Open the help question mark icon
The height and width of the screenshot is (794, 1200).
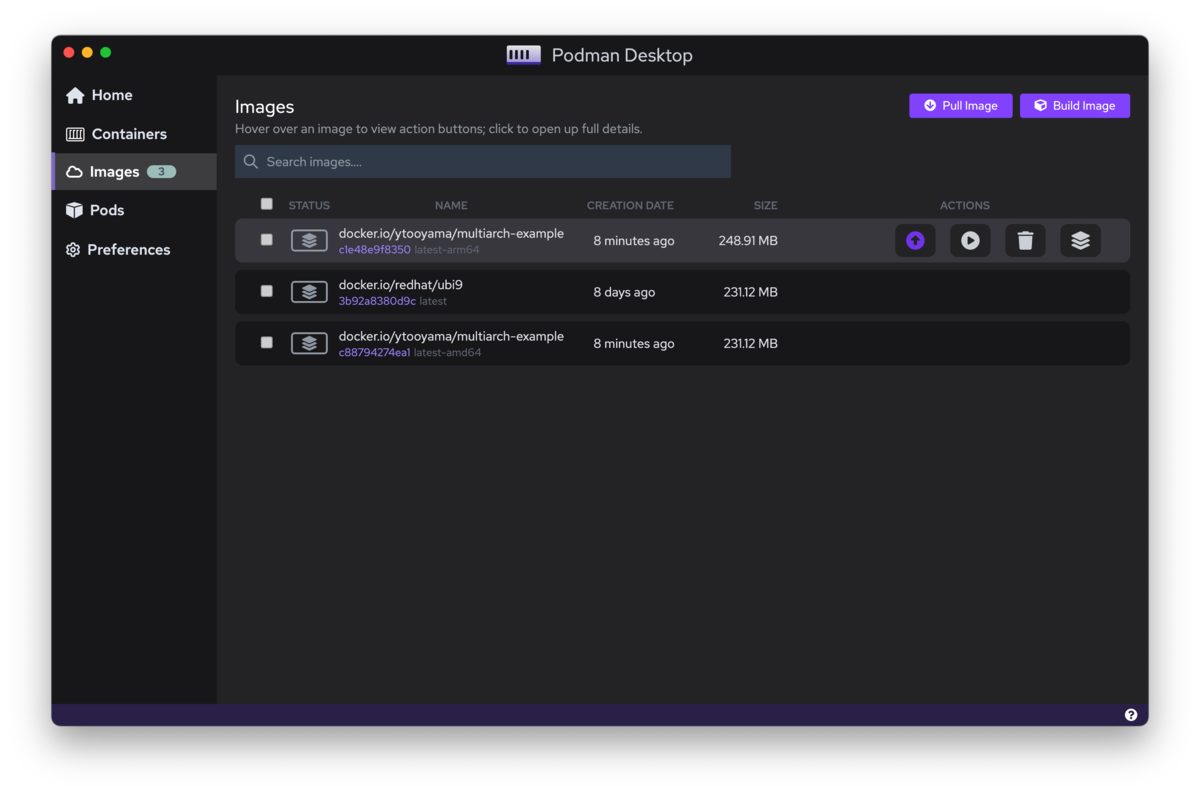point(1131,715)
